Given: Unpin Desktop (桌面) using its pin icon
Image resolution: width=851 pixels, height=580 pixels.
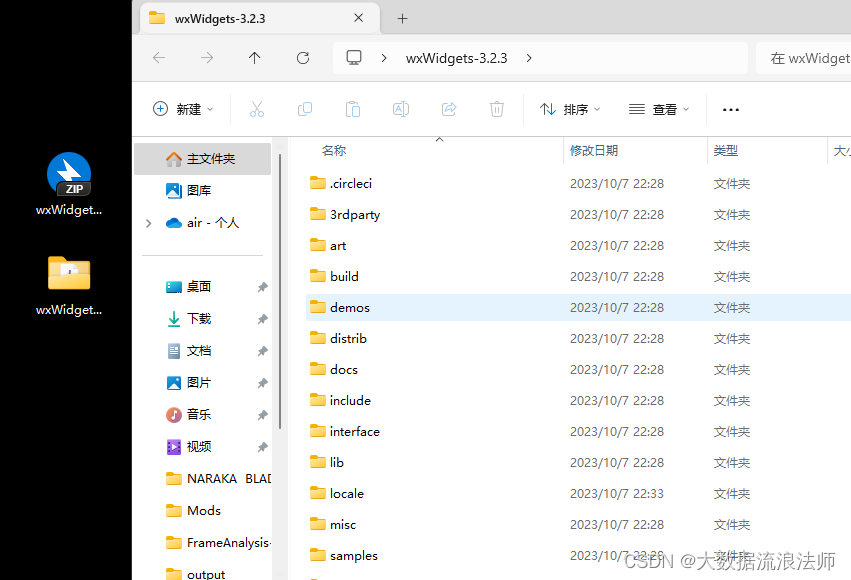Looking at the screenshot, I should click(x=263, y=287).
